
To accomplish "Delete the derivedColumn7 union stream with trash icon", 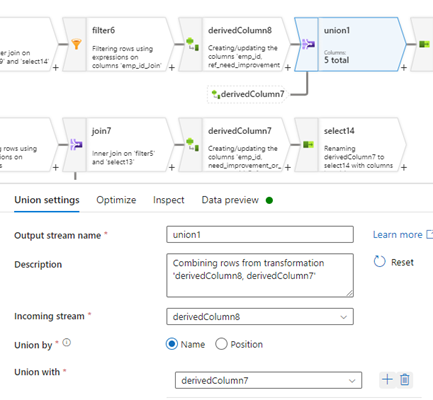I will point(405,379).
